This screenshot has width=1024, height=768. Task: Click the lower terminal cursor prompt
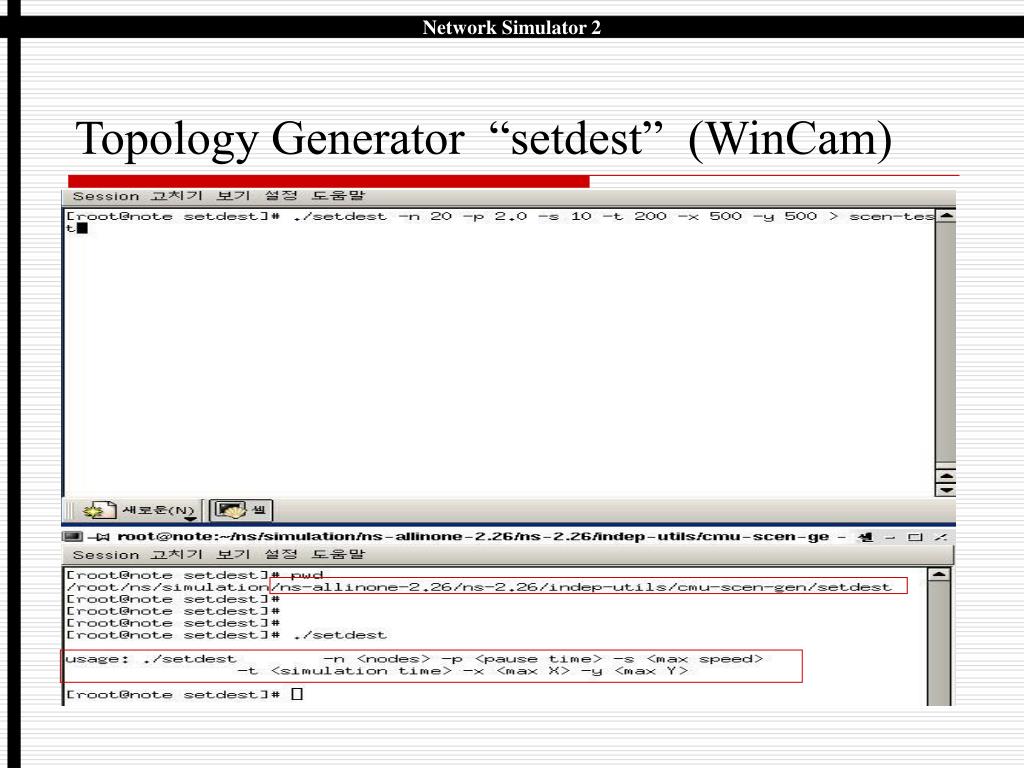pos(297,694)
